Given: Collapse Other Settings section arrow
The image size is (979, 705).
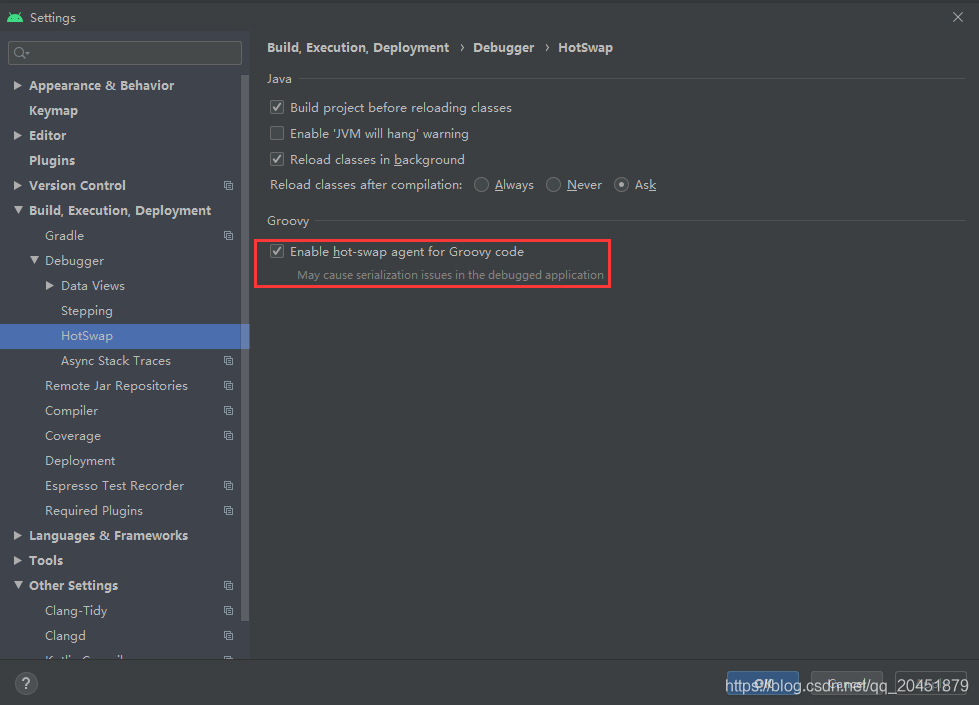Looking at the screenshot, I should click(x=18, y=585).
